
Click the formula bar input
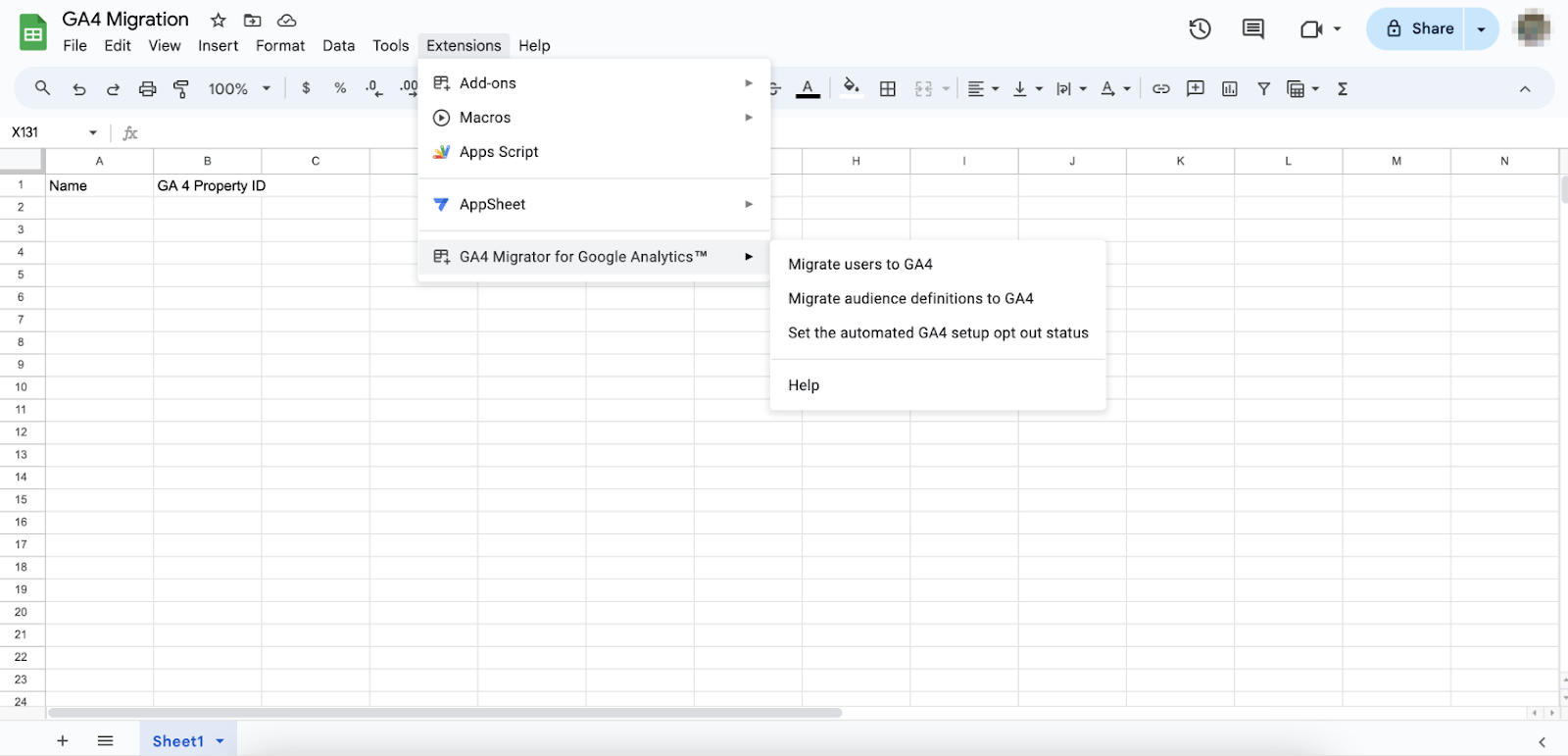click(x=853, y=132)
